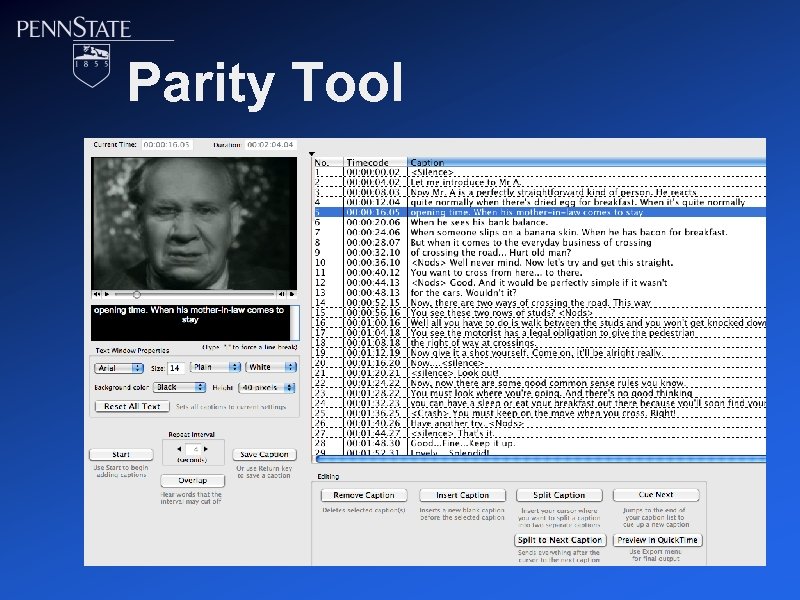Click the No. column header
Image resolution: width=800 pixels, height=600 pixels.
(x=328, y=162)
